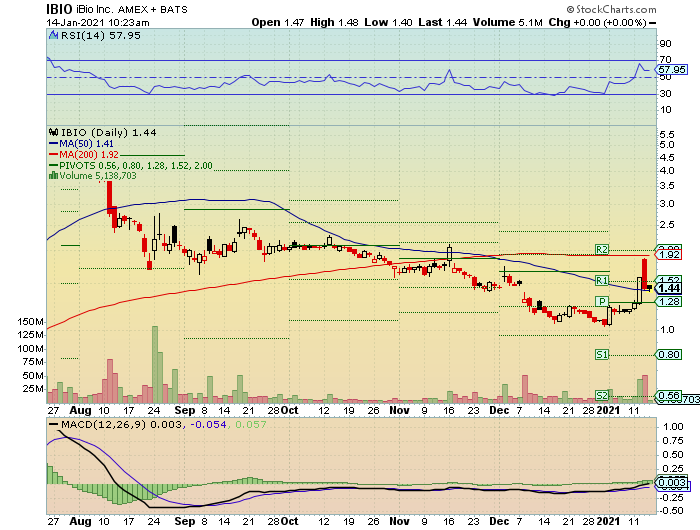Click the Last 1.44 header value
Screen dimensions: 700x530
pos(443,23)
